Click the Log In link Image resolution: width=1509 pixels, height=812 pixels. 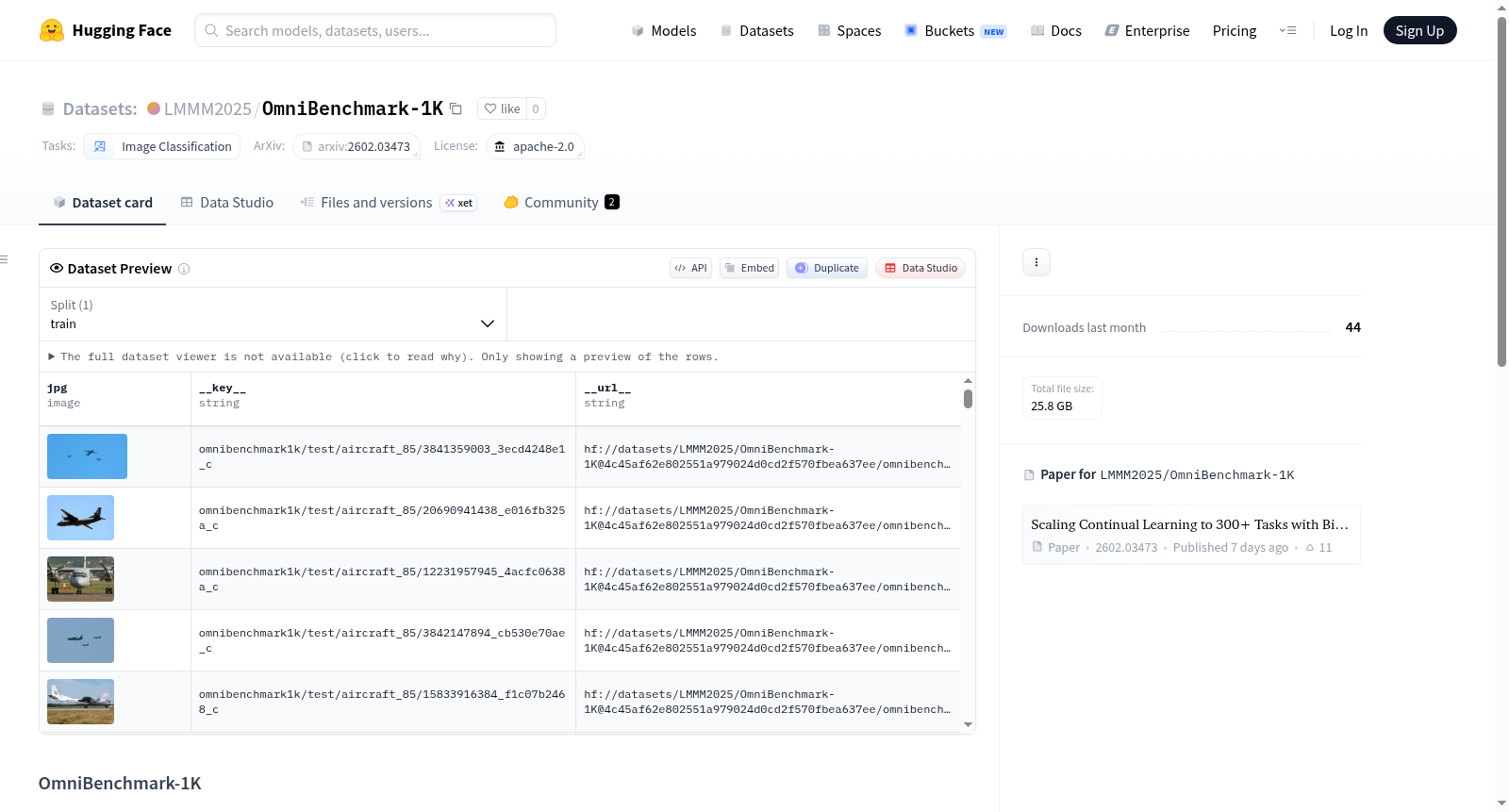[x=1349, y=30]
